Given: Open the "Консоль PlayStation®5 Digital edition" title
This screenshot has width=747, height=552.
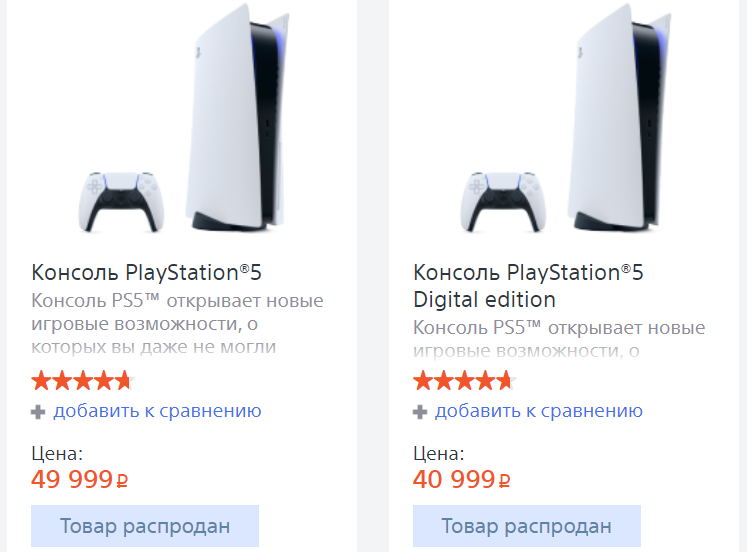Looking at the screenshot, I should (x=528, y=285).
